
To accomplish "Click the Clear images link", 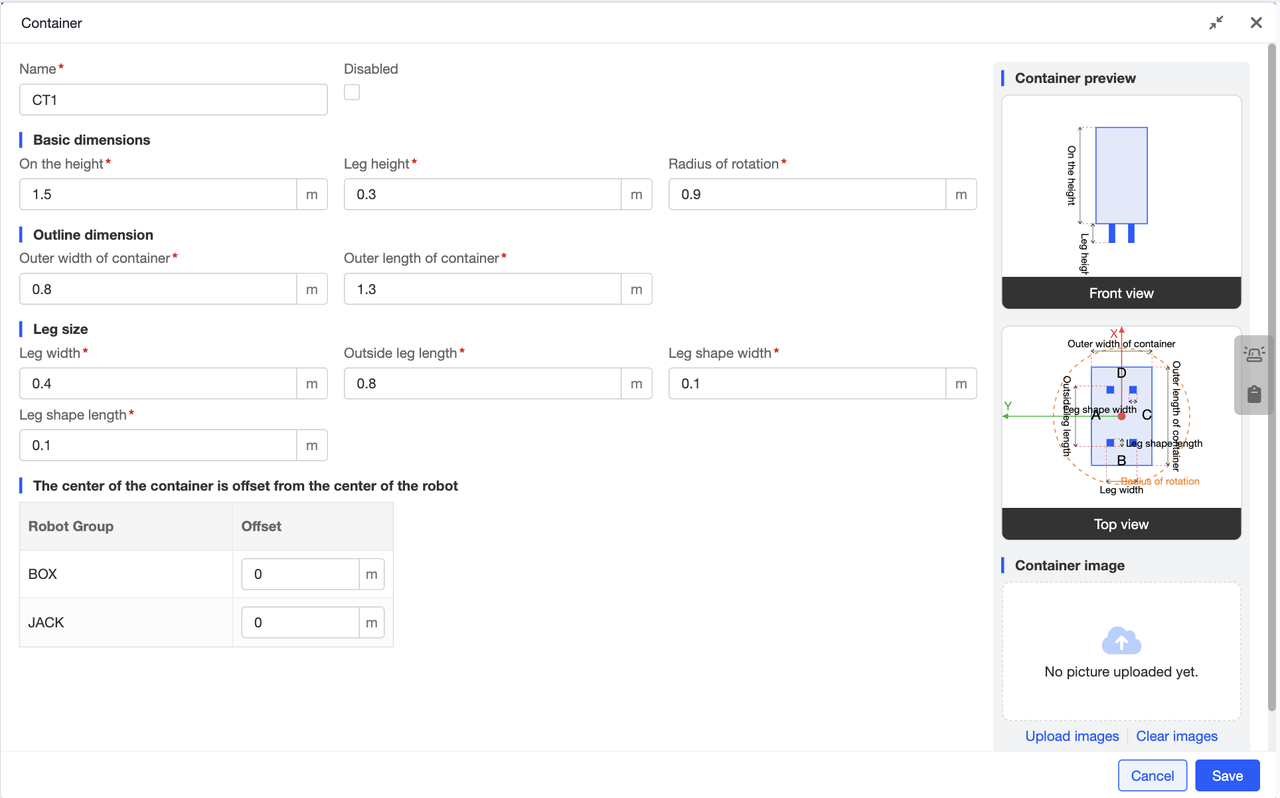I will point(1176,736).
